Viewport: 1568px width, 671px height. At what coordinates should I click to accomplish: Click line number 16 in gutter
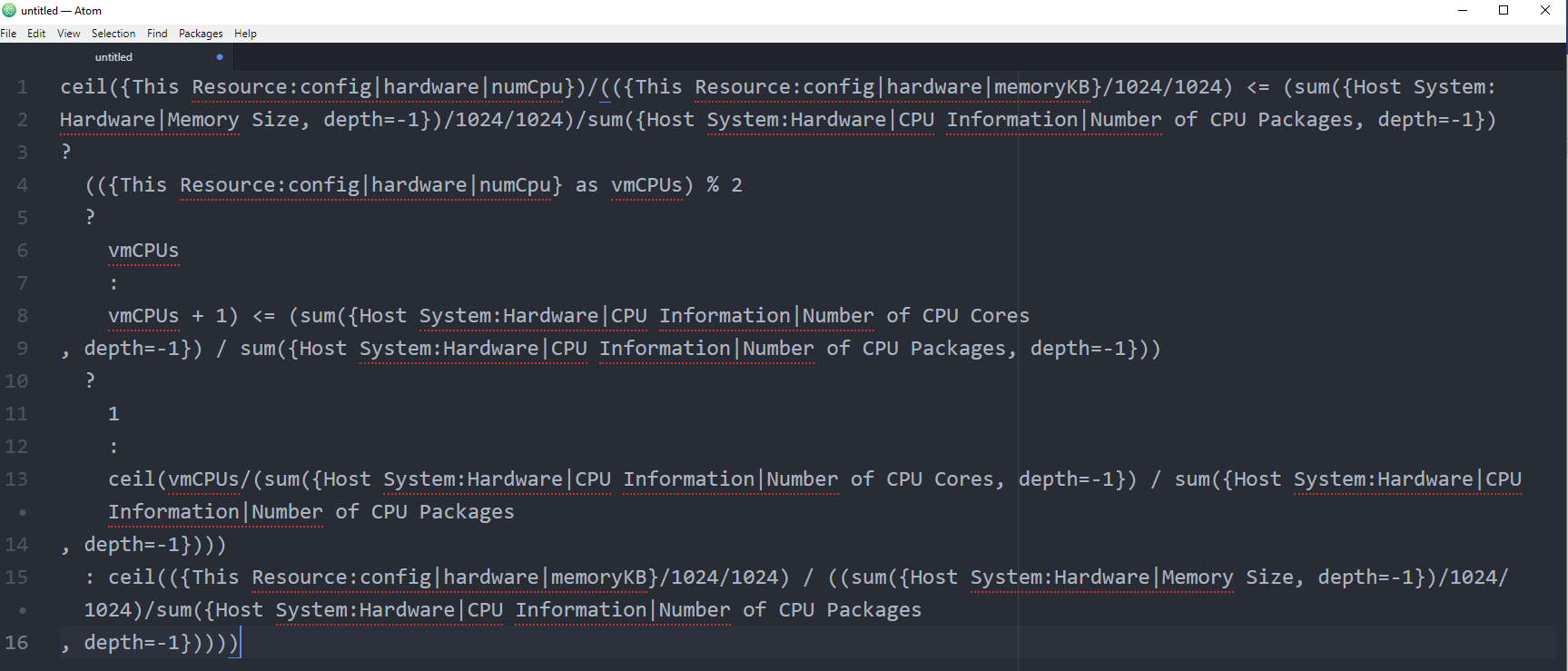pyautogui.click(x=16, y=643)
